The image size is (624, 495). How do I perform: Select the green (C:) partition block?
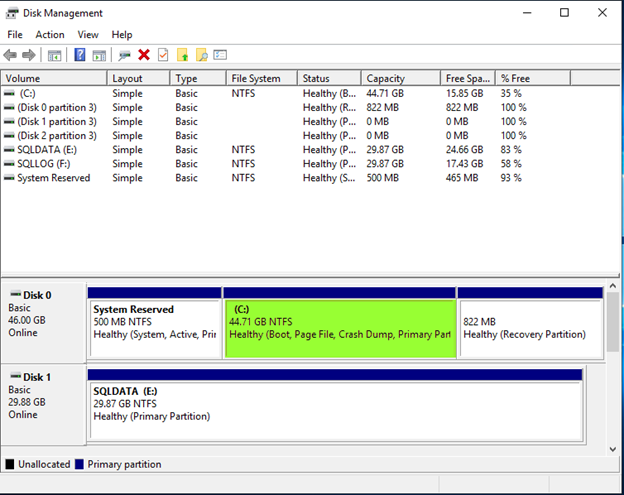[340, 323]
